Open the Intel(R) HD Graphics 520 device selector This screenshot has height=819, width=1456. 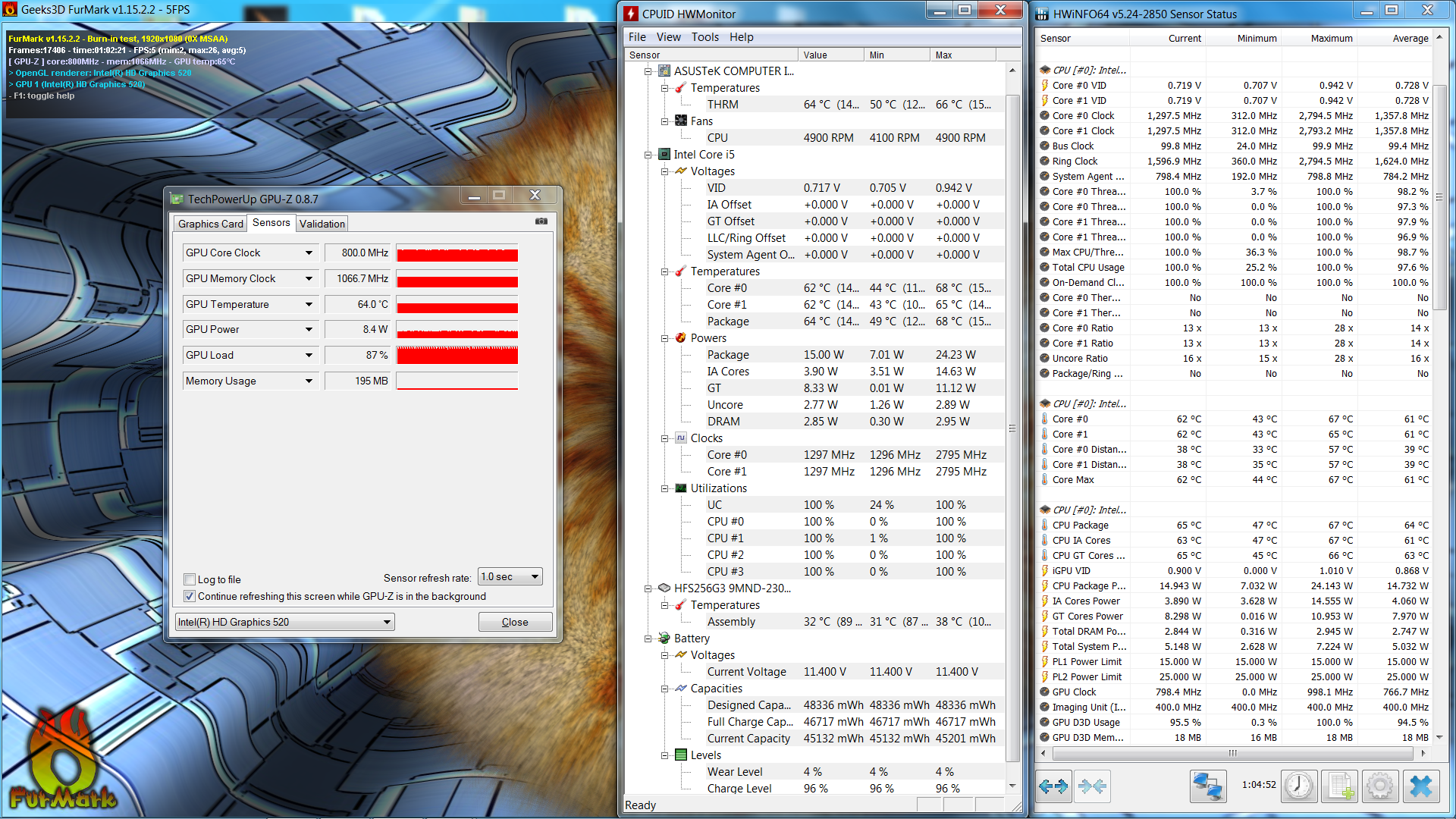(284, 622)
